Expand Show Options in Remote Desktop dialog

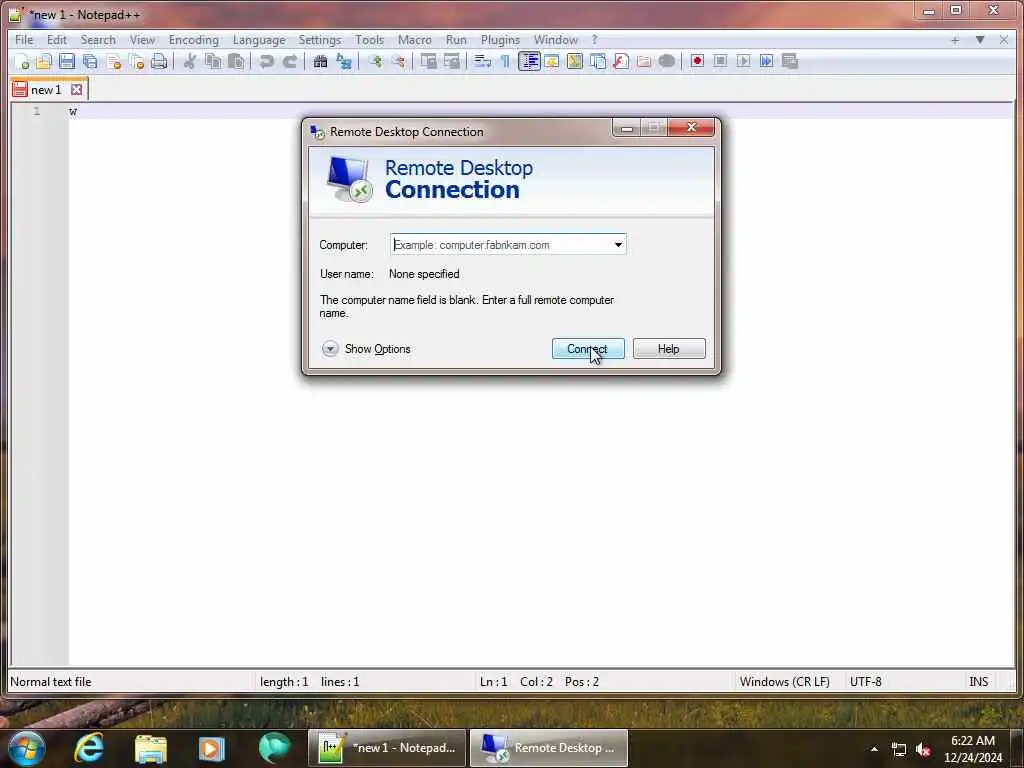[366, 349]
